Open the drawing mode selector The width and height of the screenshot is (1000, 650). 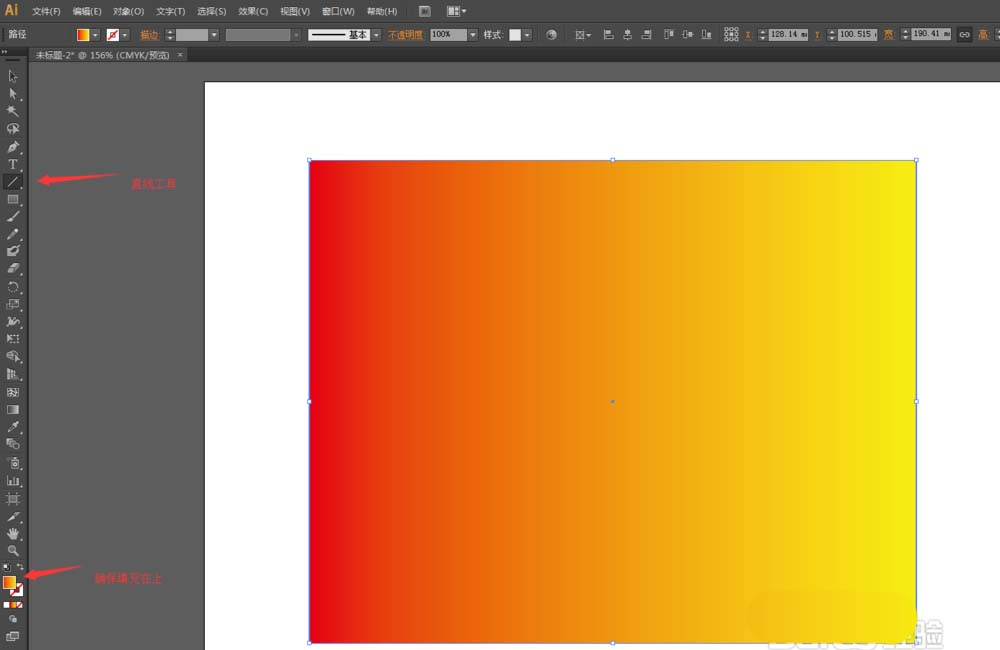(13, 619)
